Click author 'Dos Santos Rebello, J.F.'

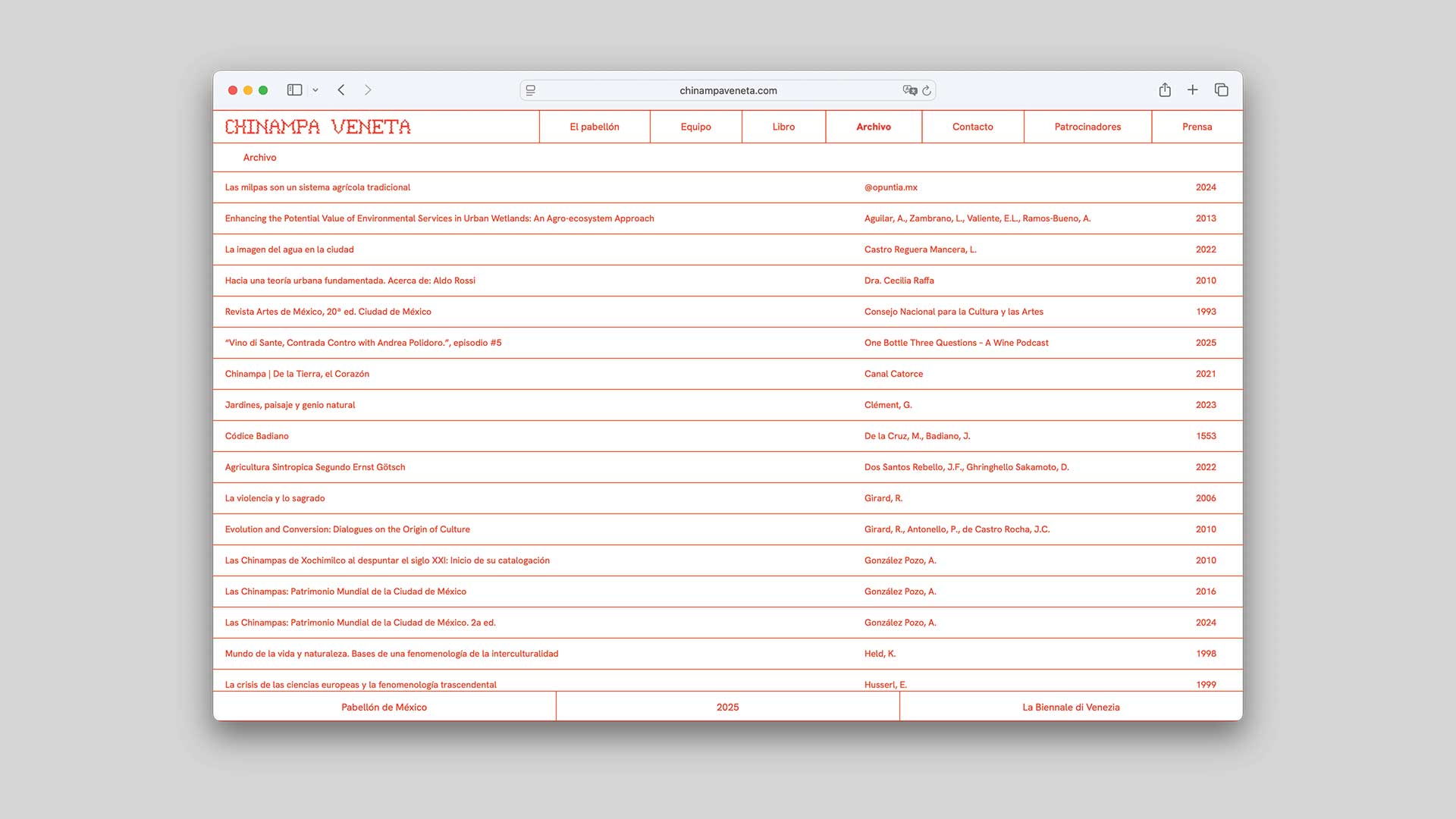click(966, 467)
